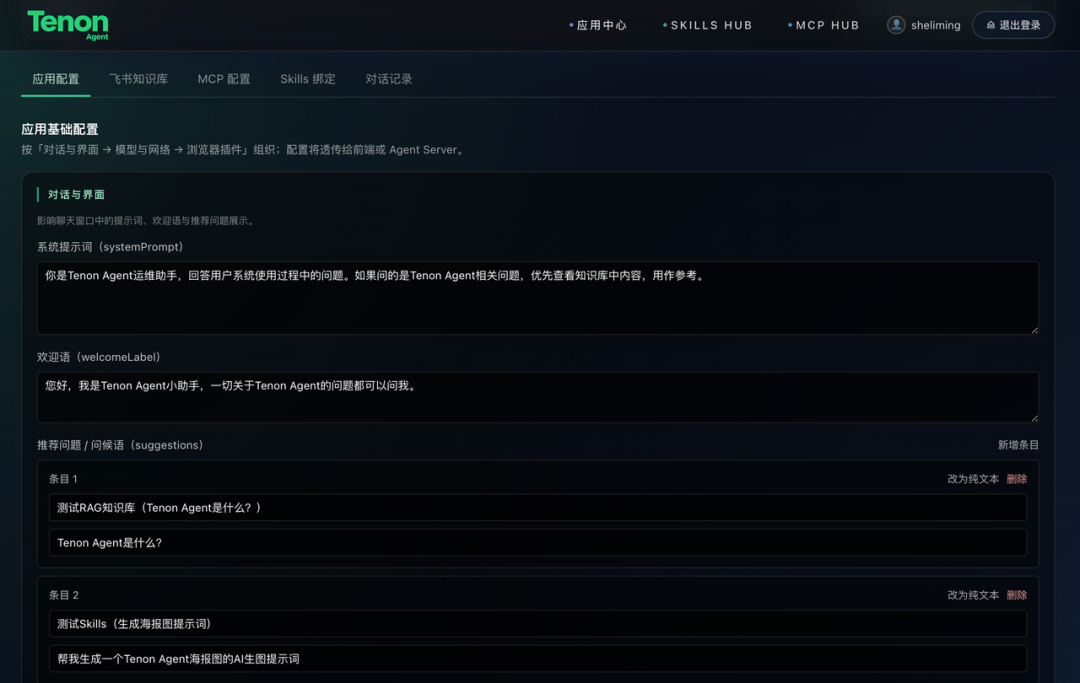Click the 条目 2 label
This screenshot has height=683, width=1080.
[63, 596]
